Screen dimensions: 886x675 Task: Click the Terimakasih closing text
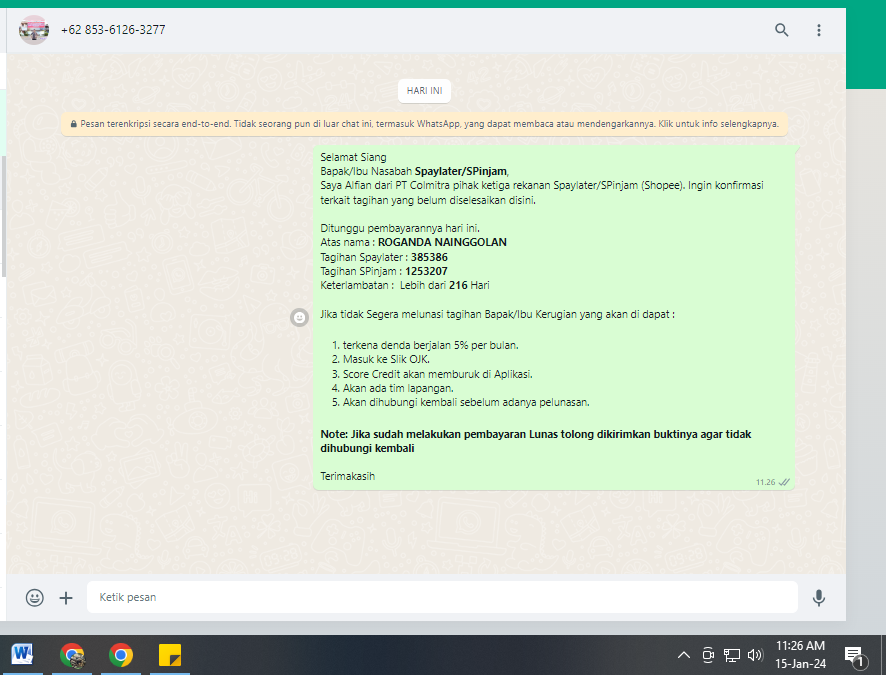348,476
